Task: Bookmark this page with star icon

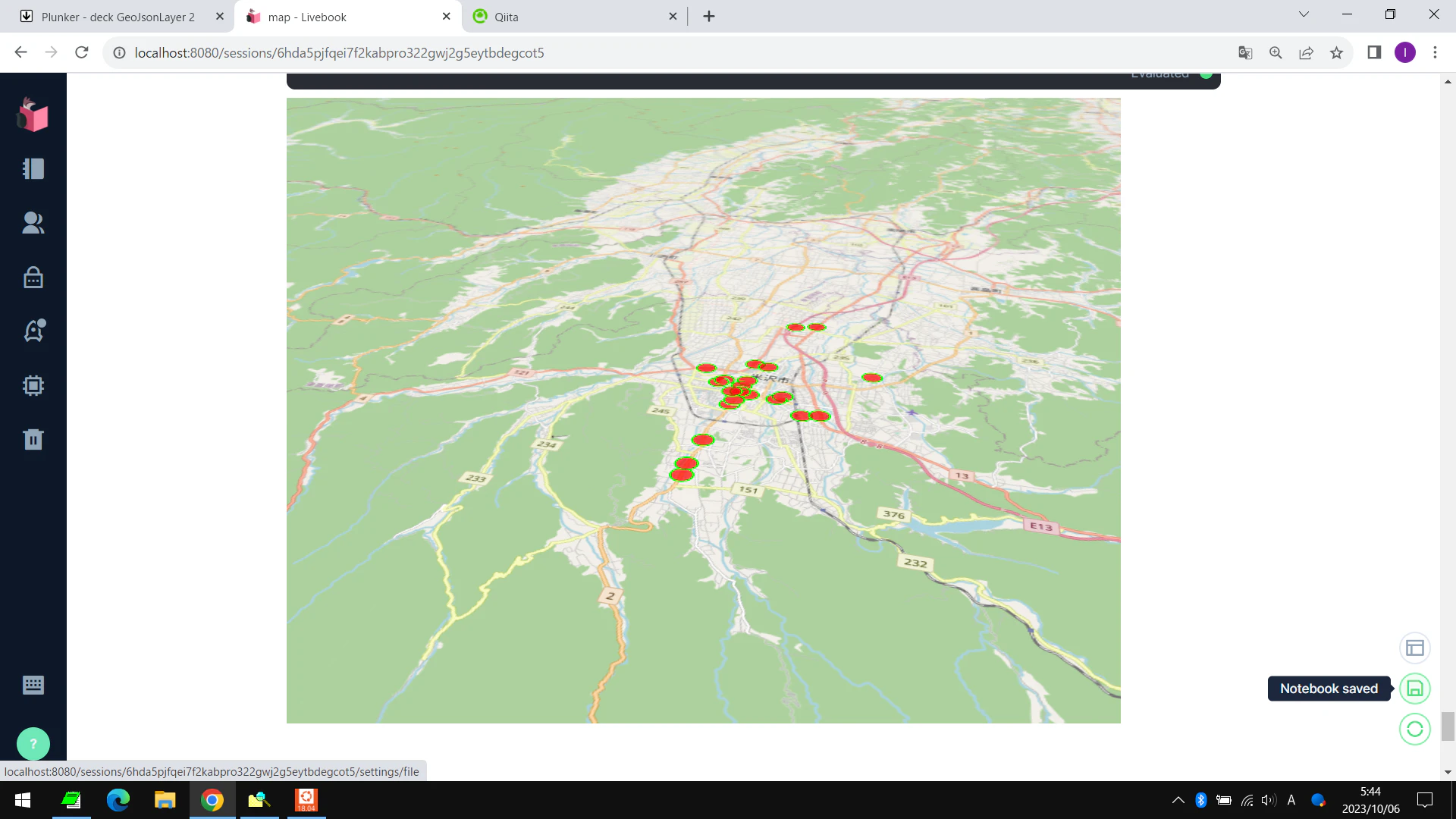Action: point(1336,52)
